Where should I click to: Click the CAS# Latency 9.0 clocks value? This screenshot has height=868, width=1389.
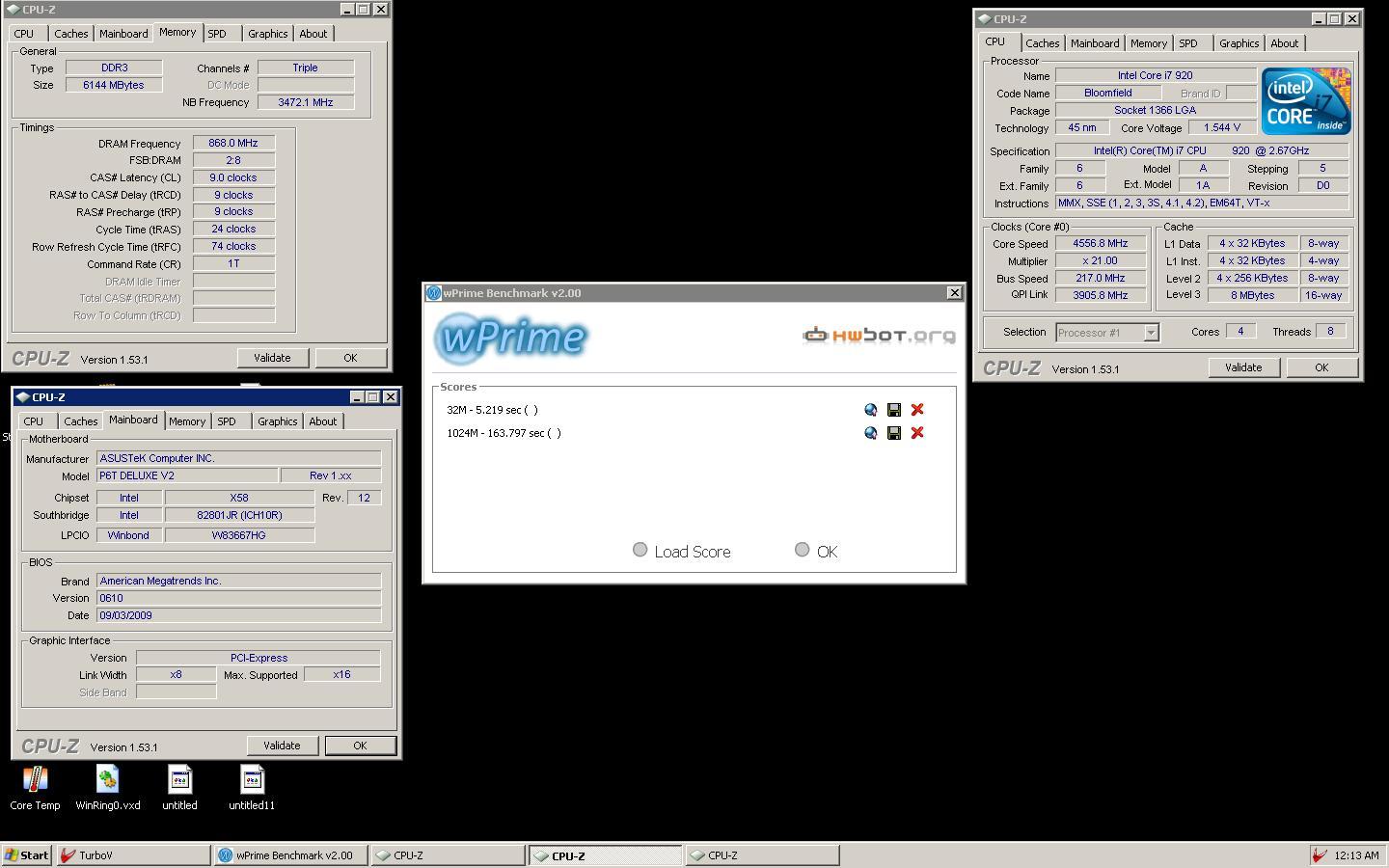point(233,177)
